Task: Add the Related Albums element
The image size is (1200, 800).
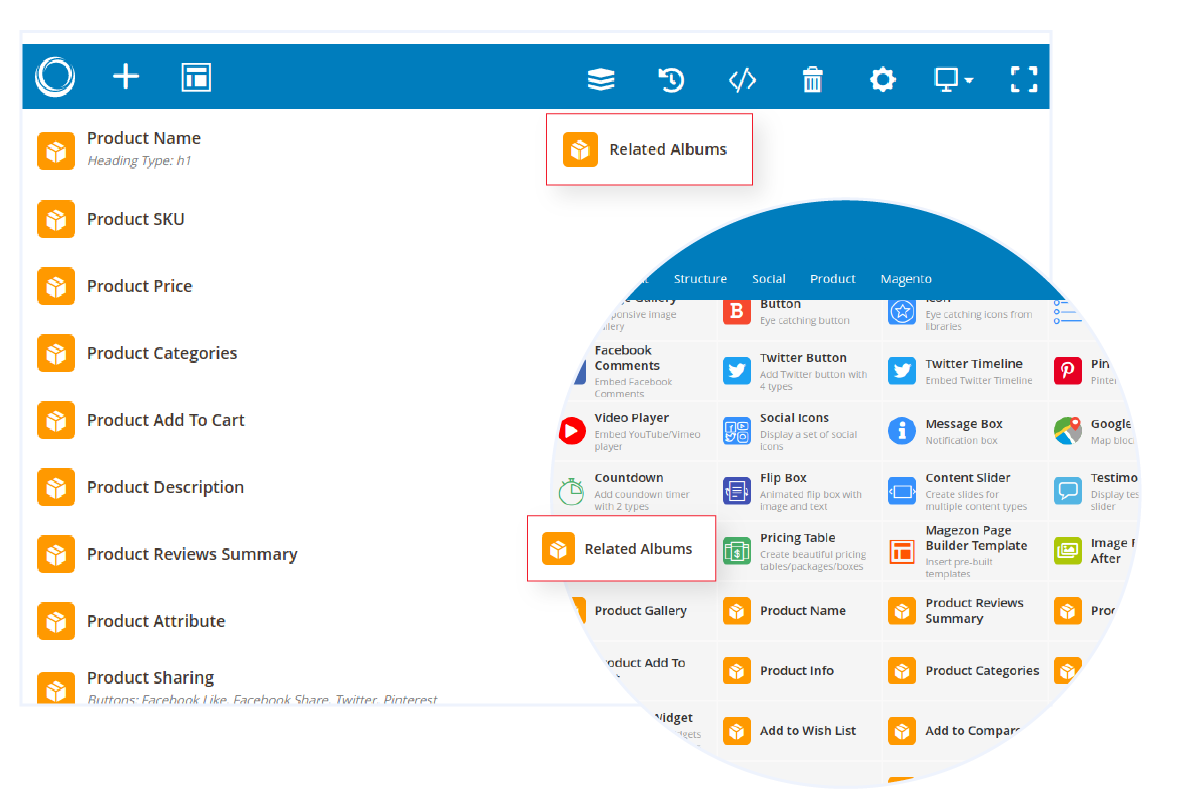Action: click(x=621, y=548)
